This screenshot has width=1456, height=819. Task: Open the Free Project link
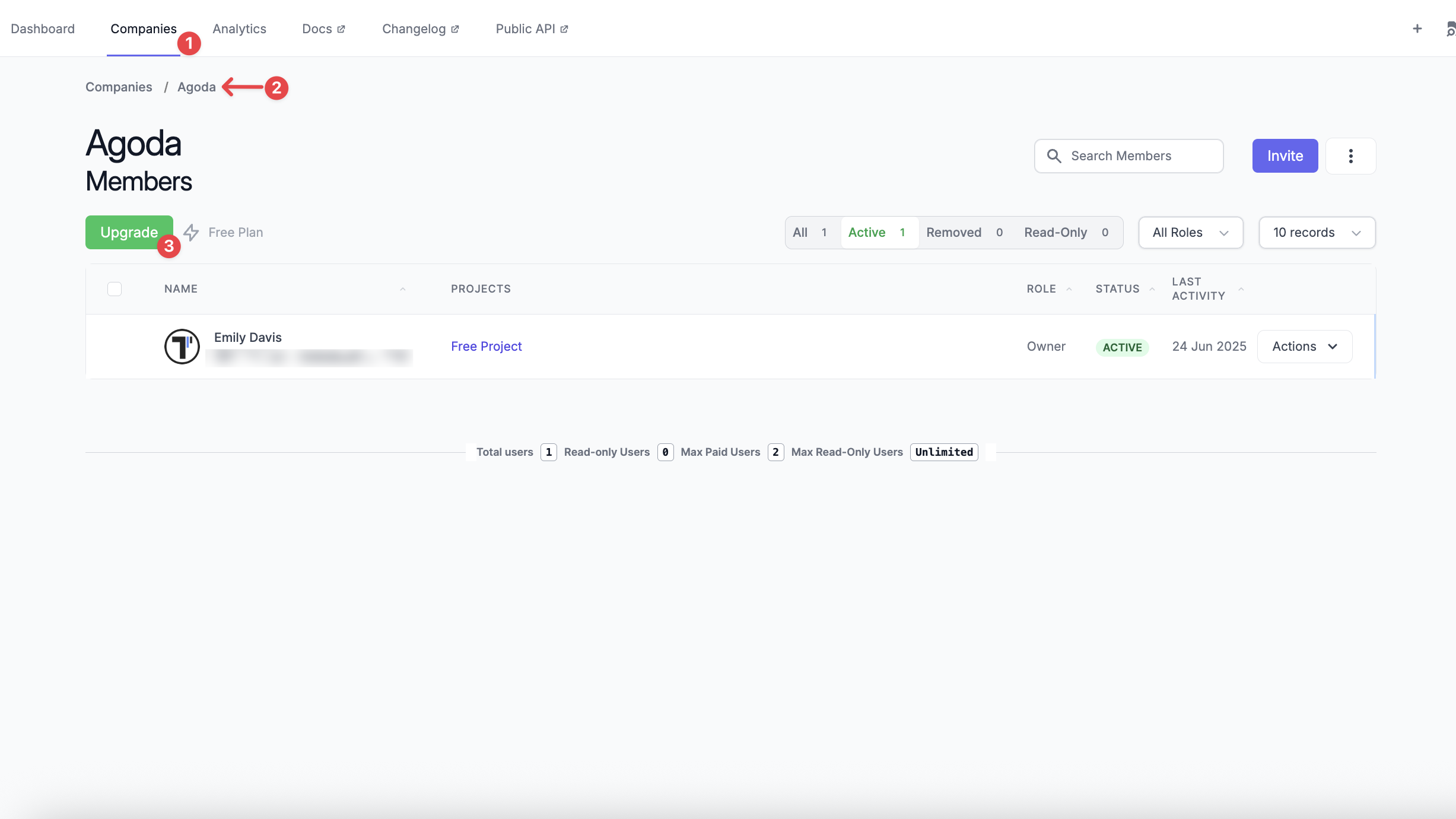[486, 347]
